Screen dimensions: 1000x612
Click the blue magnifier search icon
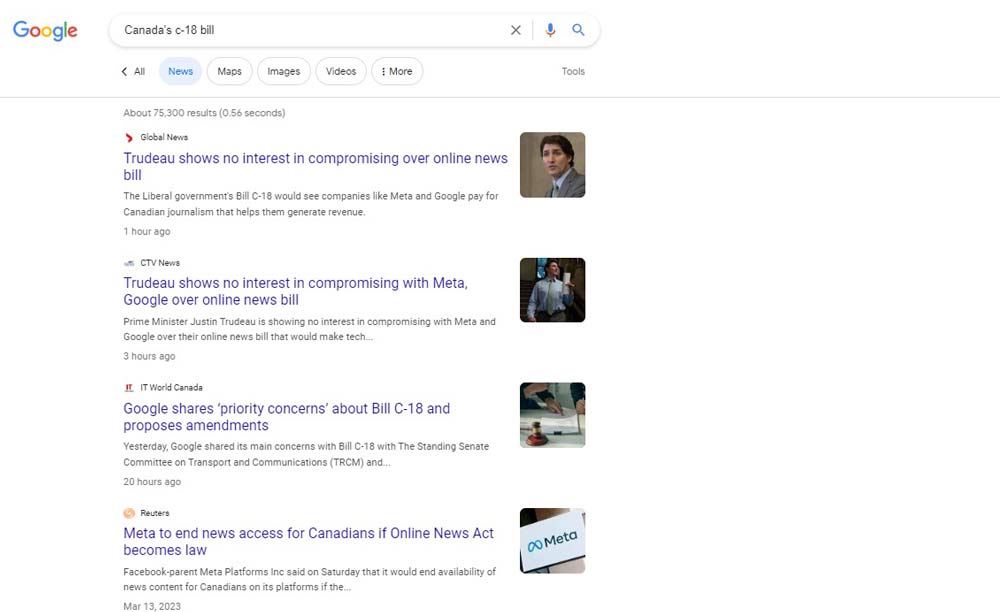578,30
